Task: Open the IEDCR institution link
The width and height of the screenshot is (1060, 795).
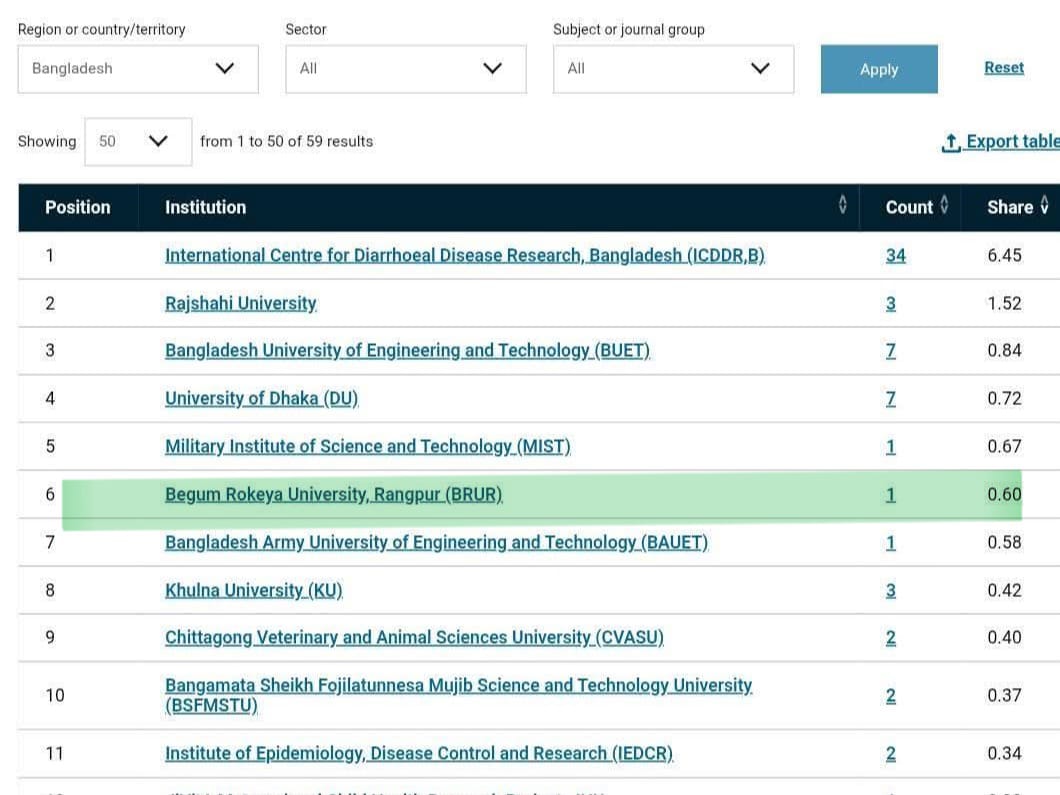Action: (419, 754)
